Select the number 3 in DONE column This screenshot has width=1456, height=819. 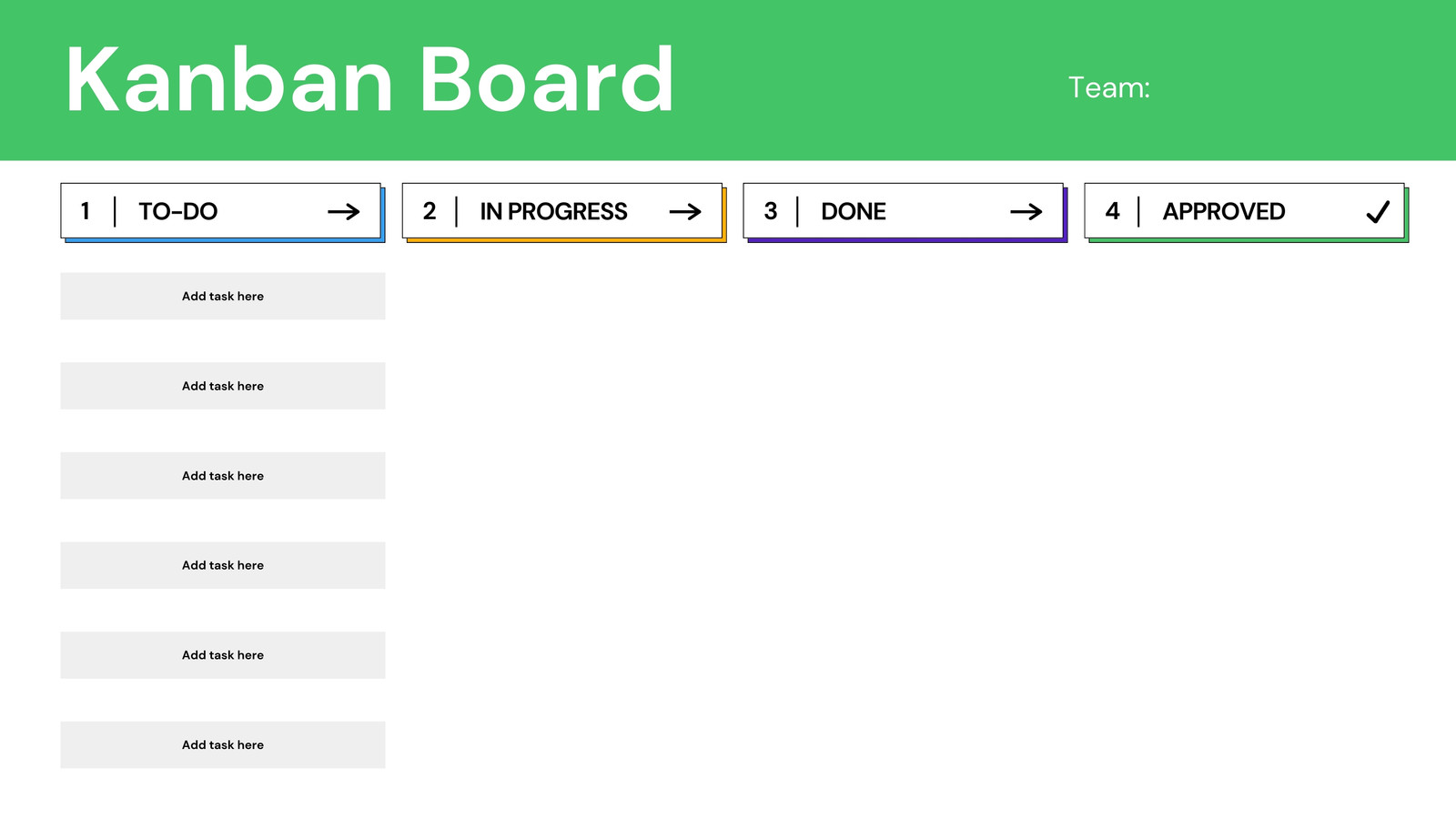771,211
